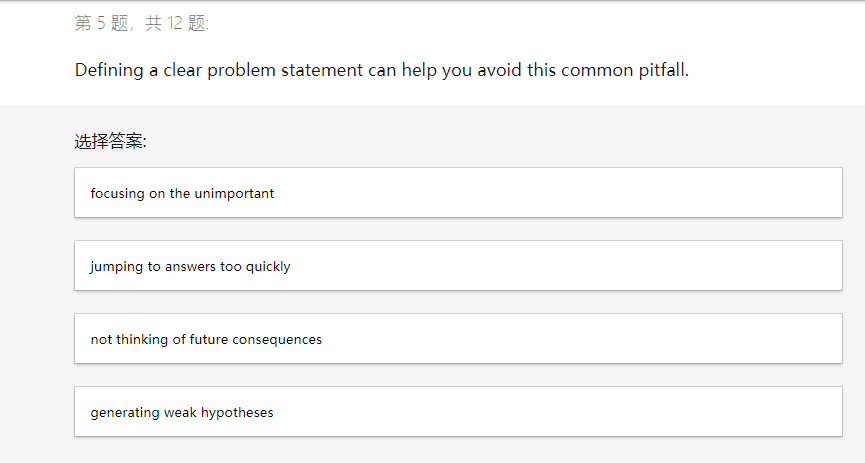The image size is (865, 463).
Task: Click blank right side of second answer card
Action: [650, 266]
